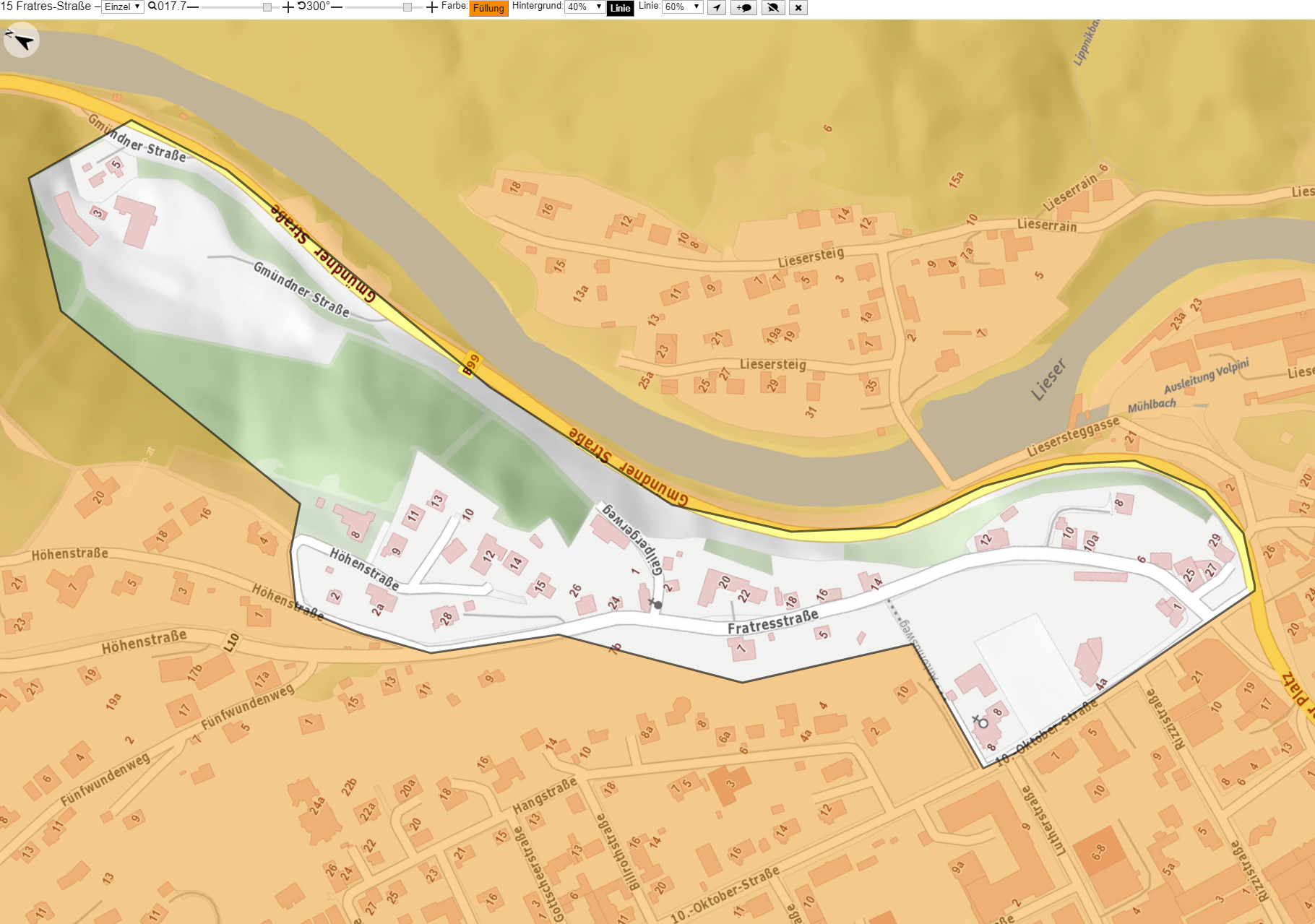Click the north compass arrow icon
The image size is (1315, 924).
tap(22, 40)
